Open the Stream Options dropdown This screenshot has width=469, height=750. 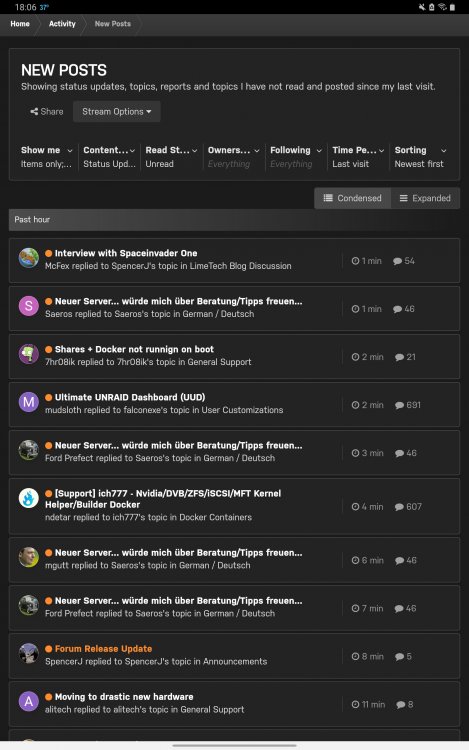click(117, 111)
